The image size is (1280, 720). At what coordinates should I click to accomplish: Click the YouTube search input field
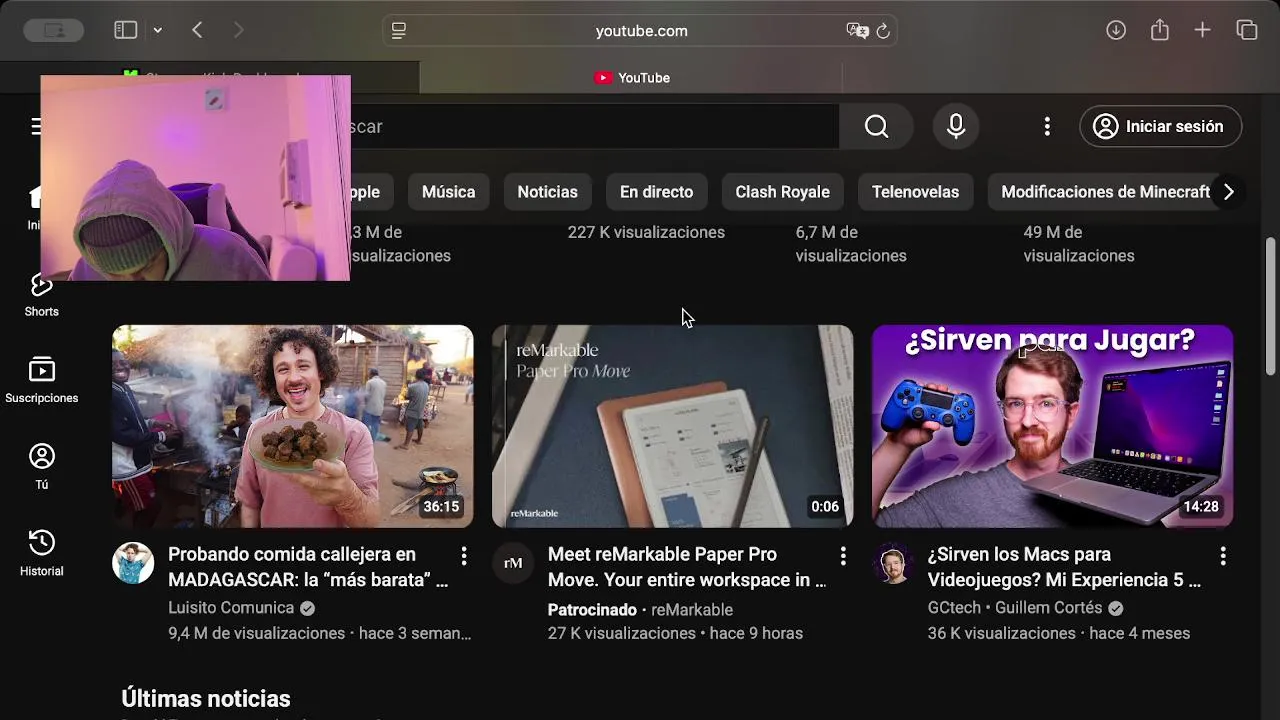(594, 126)
